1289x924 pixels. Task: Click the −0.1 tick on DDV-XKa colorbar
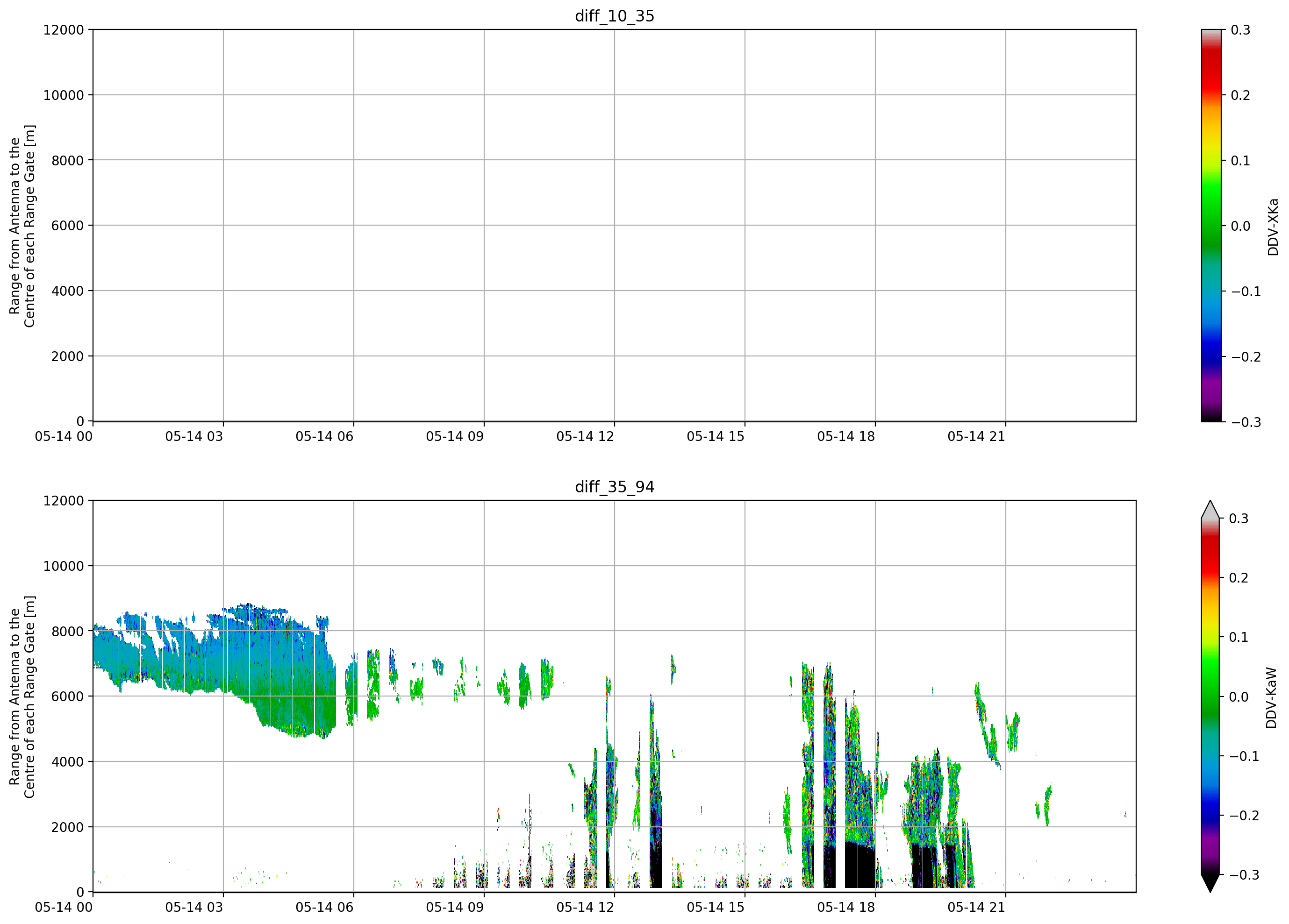pos(1246,291)
